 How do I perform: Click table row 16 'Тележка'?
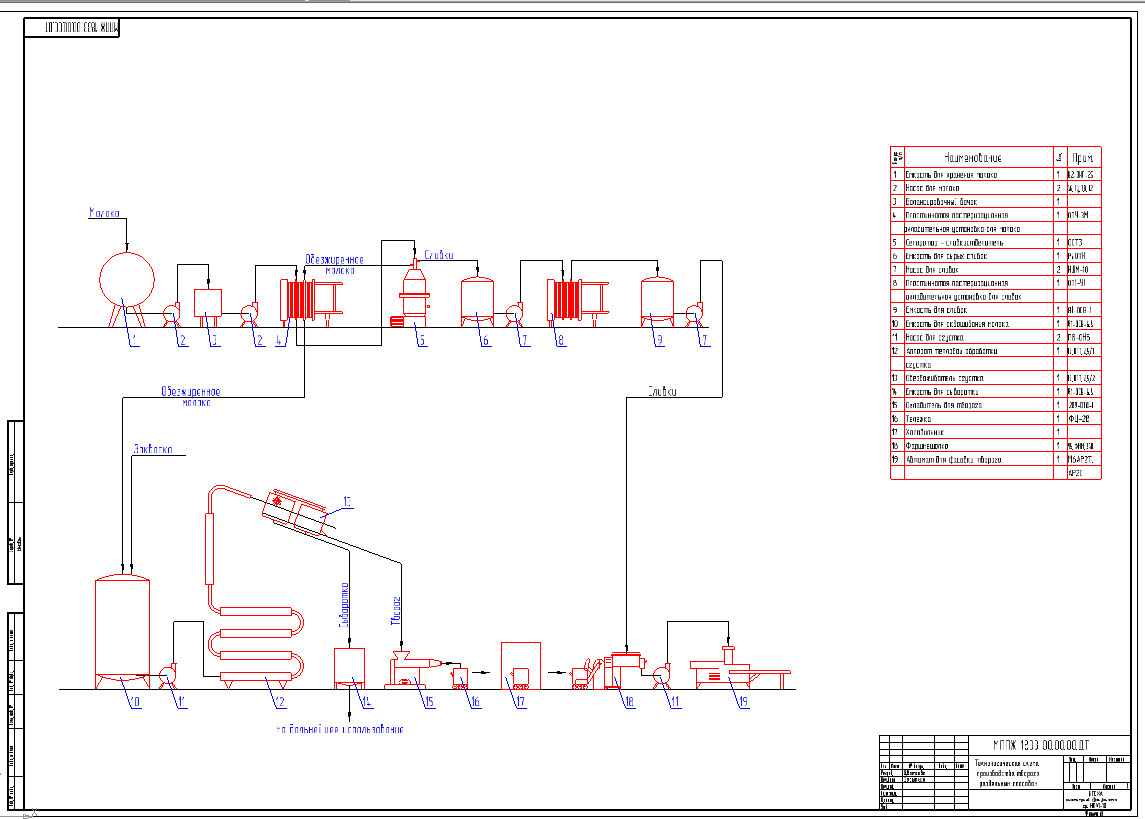tap(995, 419)
